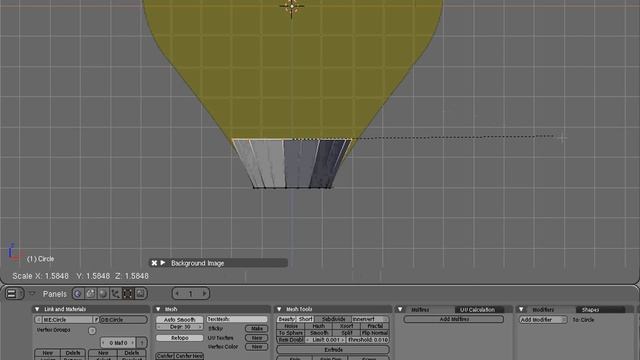
Task: Click New in the material slot column
Action: (x=103, y=353)
